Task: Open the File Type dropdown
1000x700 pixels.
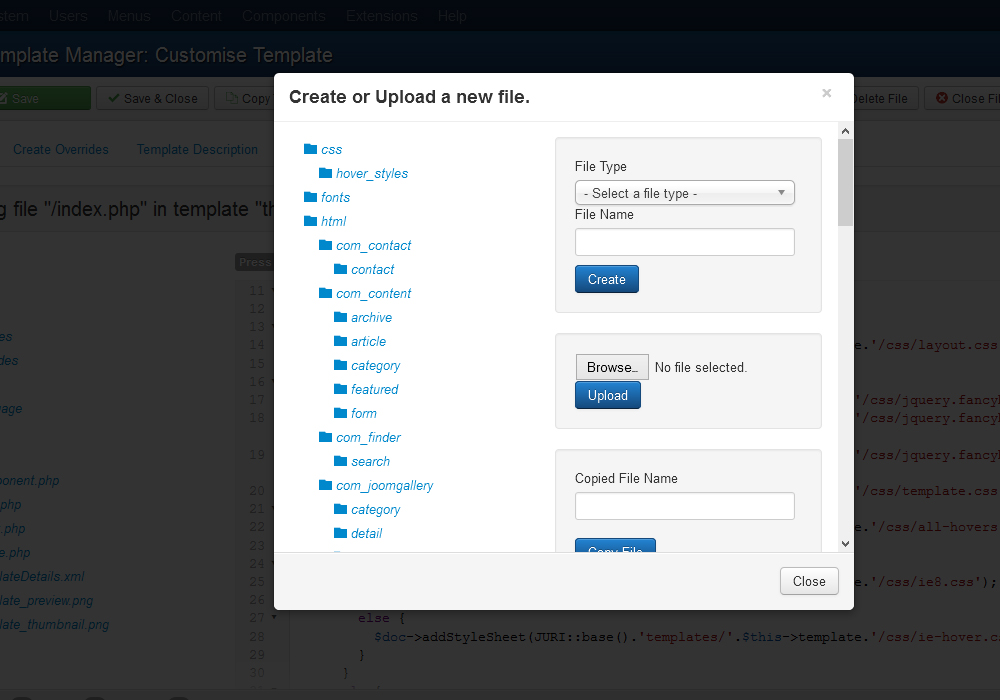Action: (x=684, y=192)
